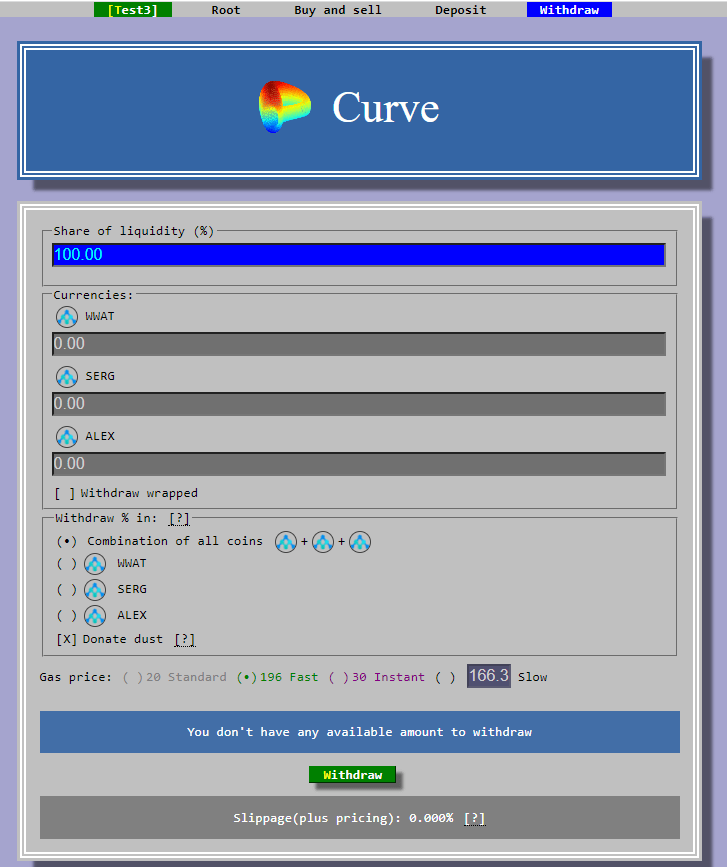Uncheck the Donate dust checkbox
The width and height of the screenshot is (727, 867).
(x=67, y=639)
